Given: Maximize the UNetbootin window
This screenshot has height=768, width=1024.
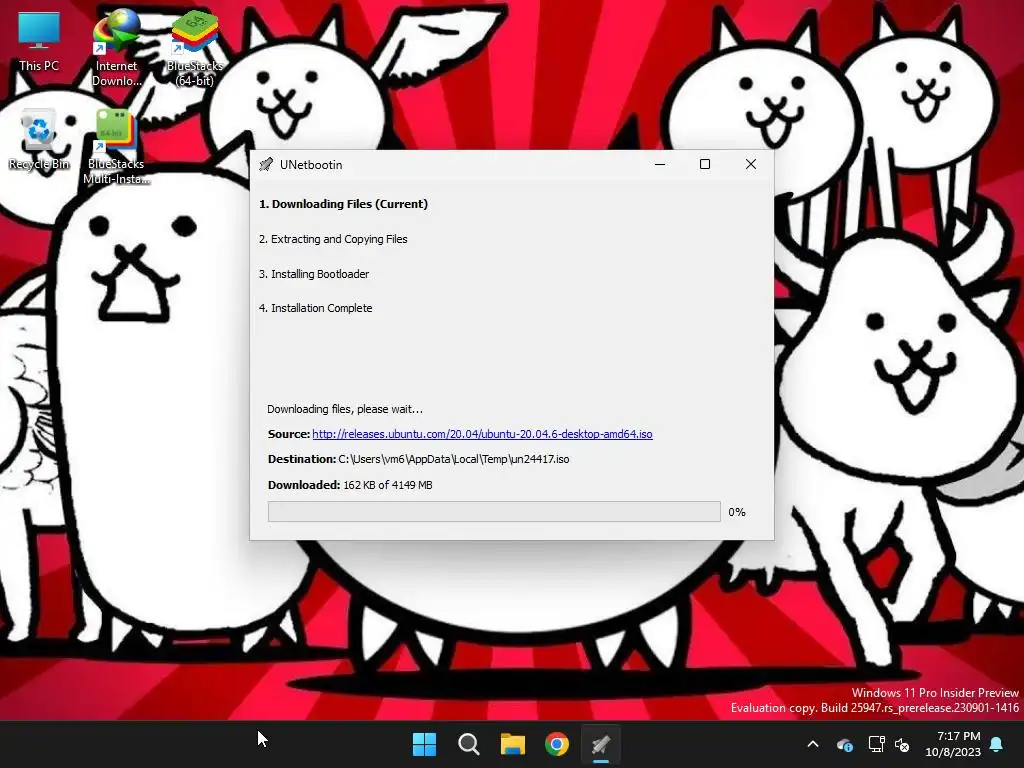Looking at the screenshot, I should [705, 165].
